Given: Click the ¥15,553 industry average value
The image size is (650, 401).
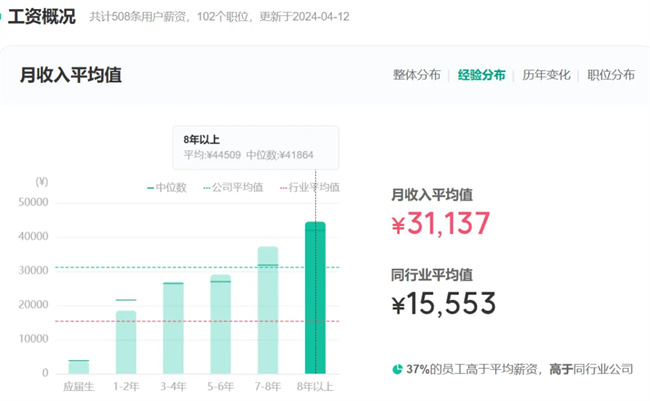Looking at the screenshot, I should pyautogui.click(x=443, y=304).
